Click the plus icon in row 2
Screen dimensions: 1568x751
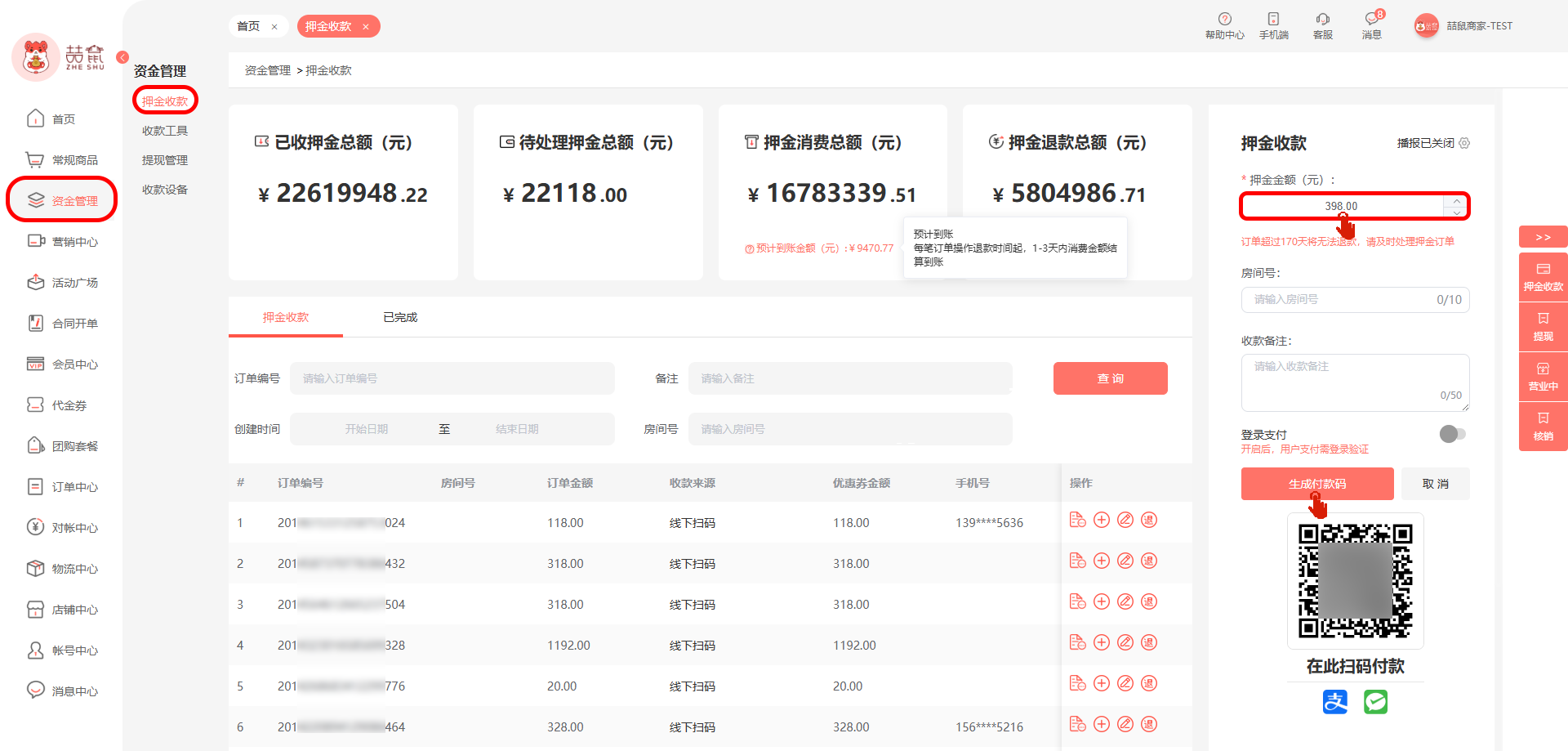click(x=1102, y=561)
